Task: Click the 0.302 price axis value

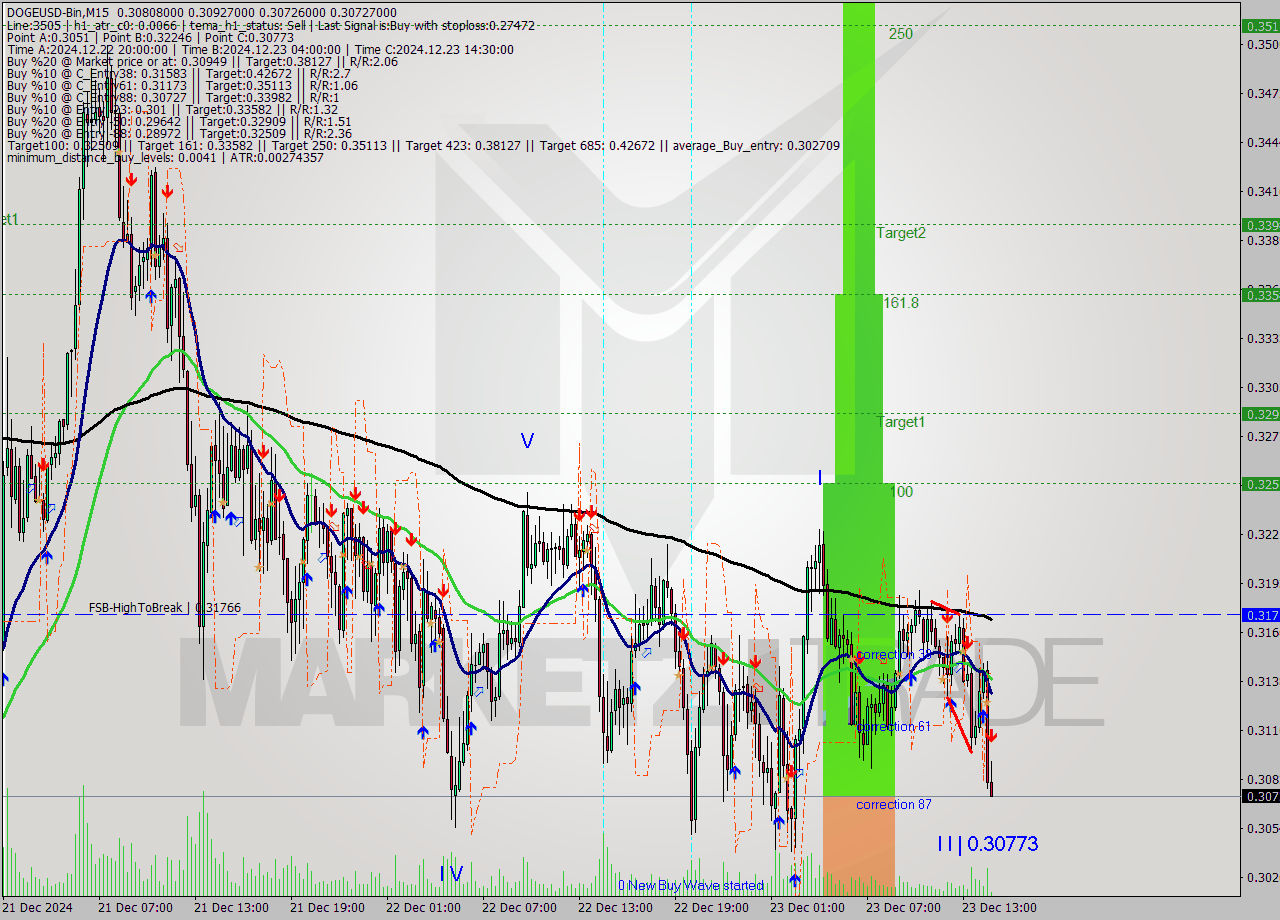Action: (x=1262, y=877)
